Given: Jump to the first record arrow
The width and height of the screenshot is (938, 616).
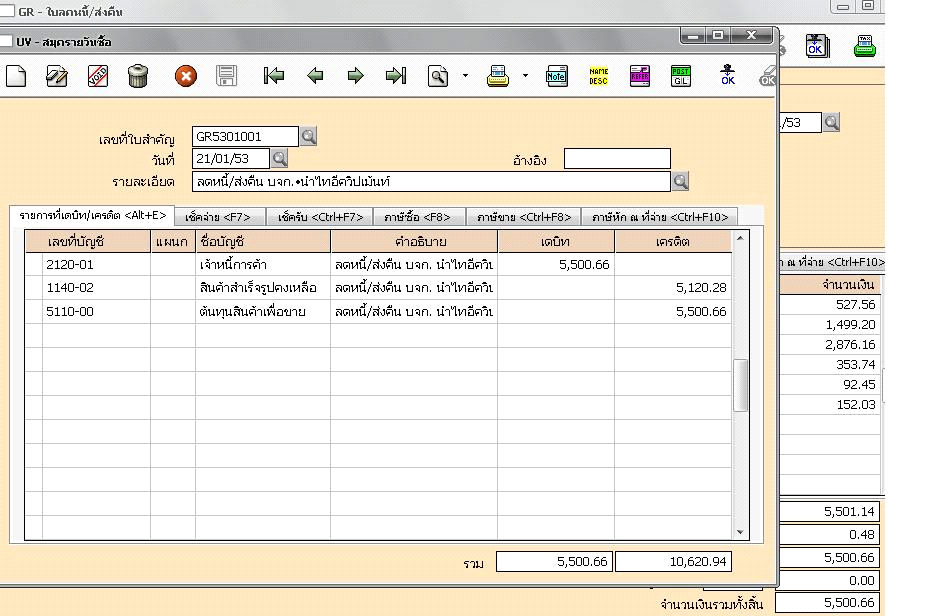Looking at the screenshot, I should (273, 76).
